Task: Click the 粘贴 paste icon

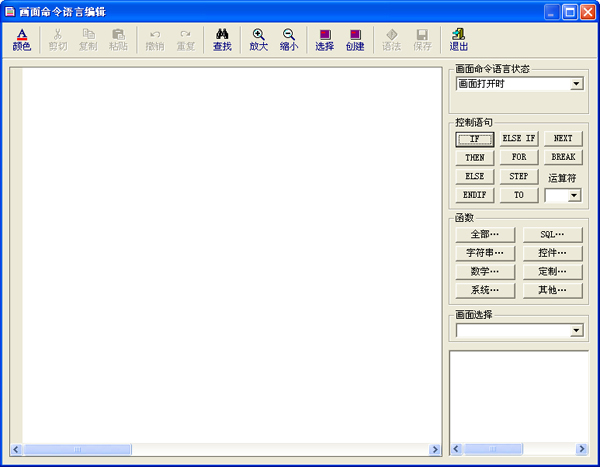Action: click(x=118, y=40)
